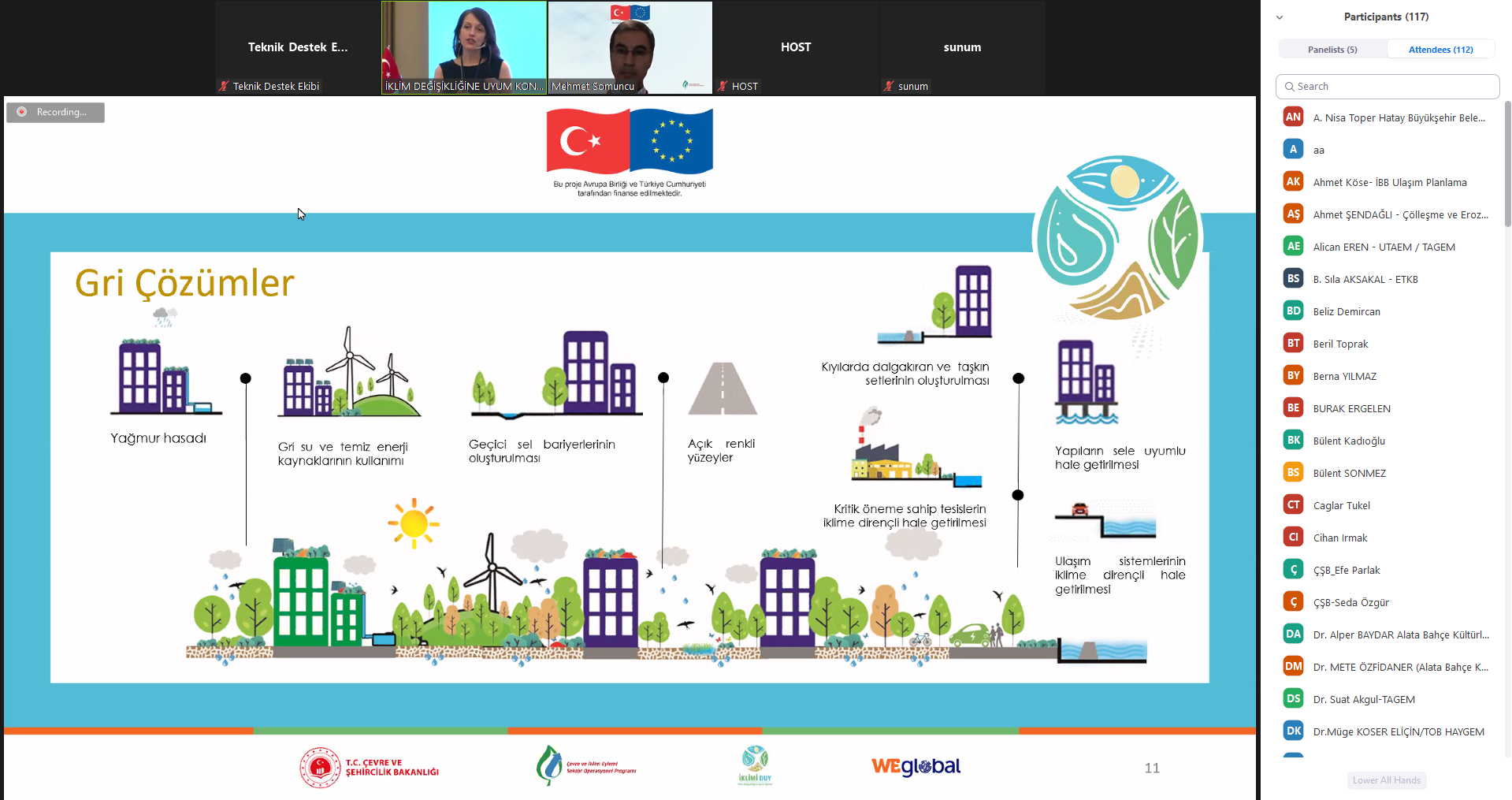Select attendee name ÇŞB-Seda Özgür
Screen dimensions: 1512x800
coord(1350,603)
